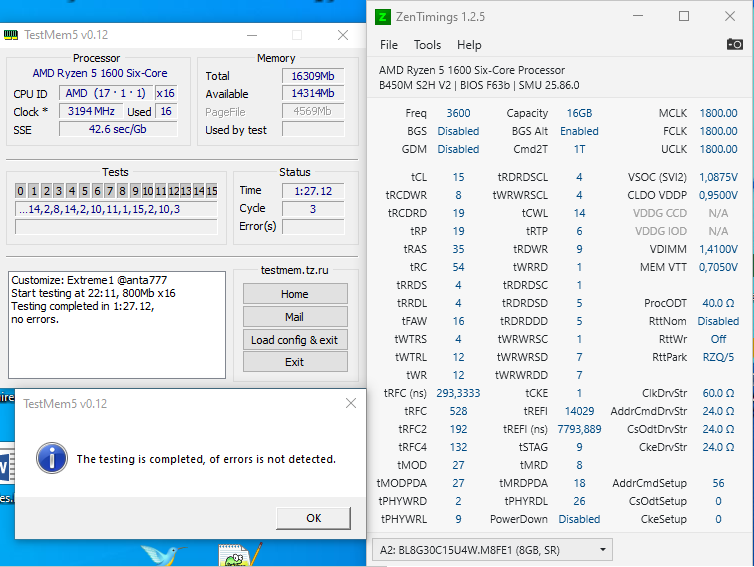Click the testmem.tz.ru label

coord(294,270)
